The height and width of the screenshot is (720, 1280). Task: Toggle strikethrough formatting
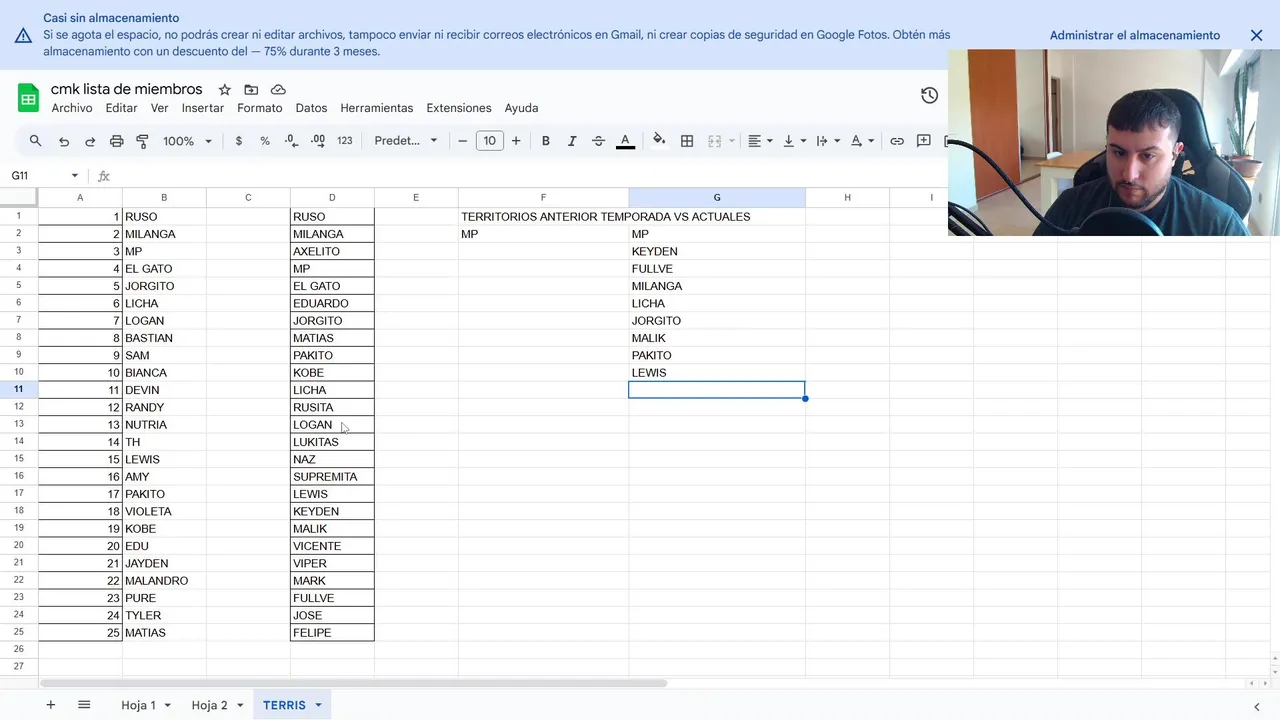pos(599,141)
